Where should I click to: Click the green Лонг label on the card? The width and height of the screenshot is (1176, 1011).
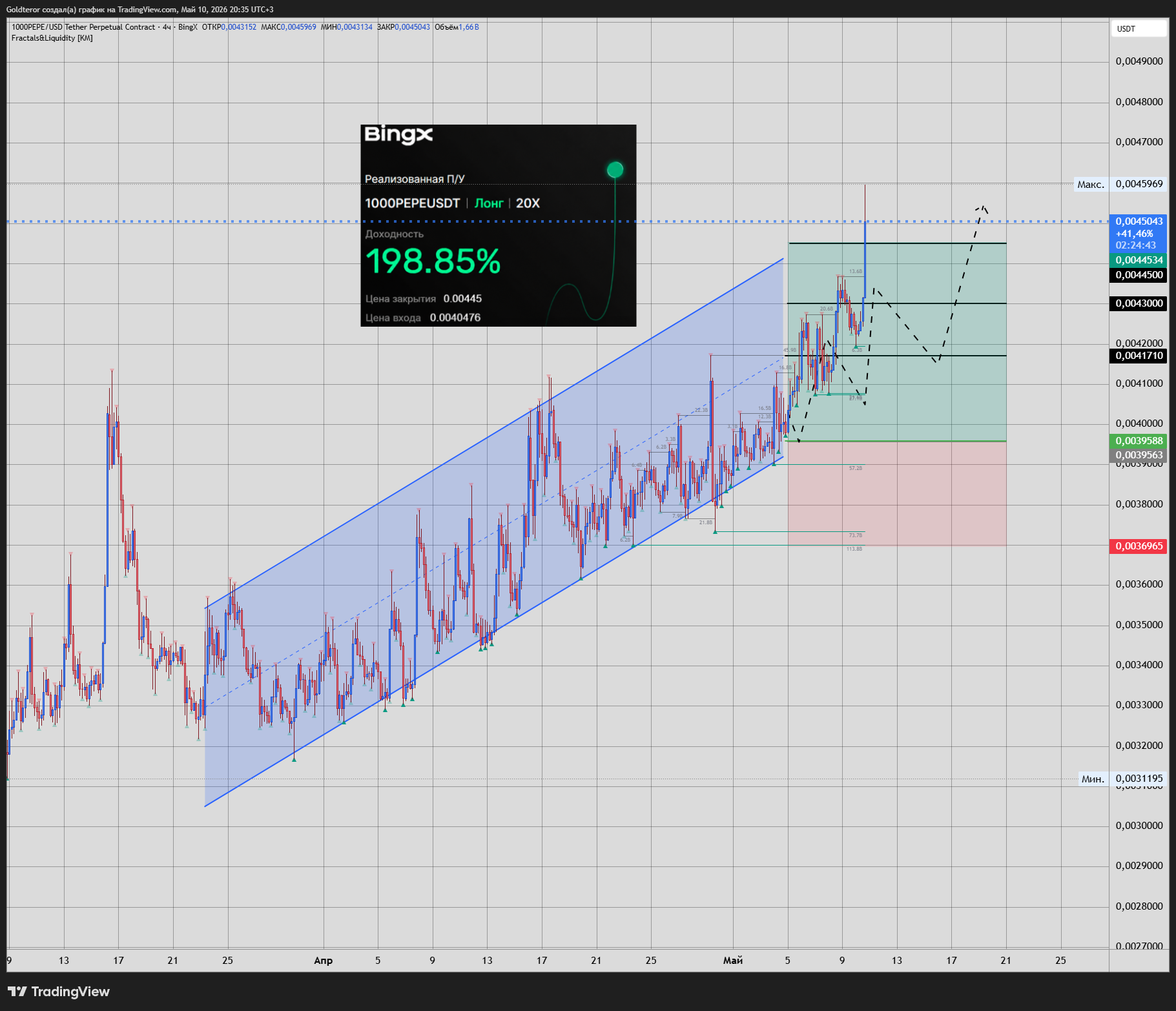pyautogui.click(x=489, y=203)
